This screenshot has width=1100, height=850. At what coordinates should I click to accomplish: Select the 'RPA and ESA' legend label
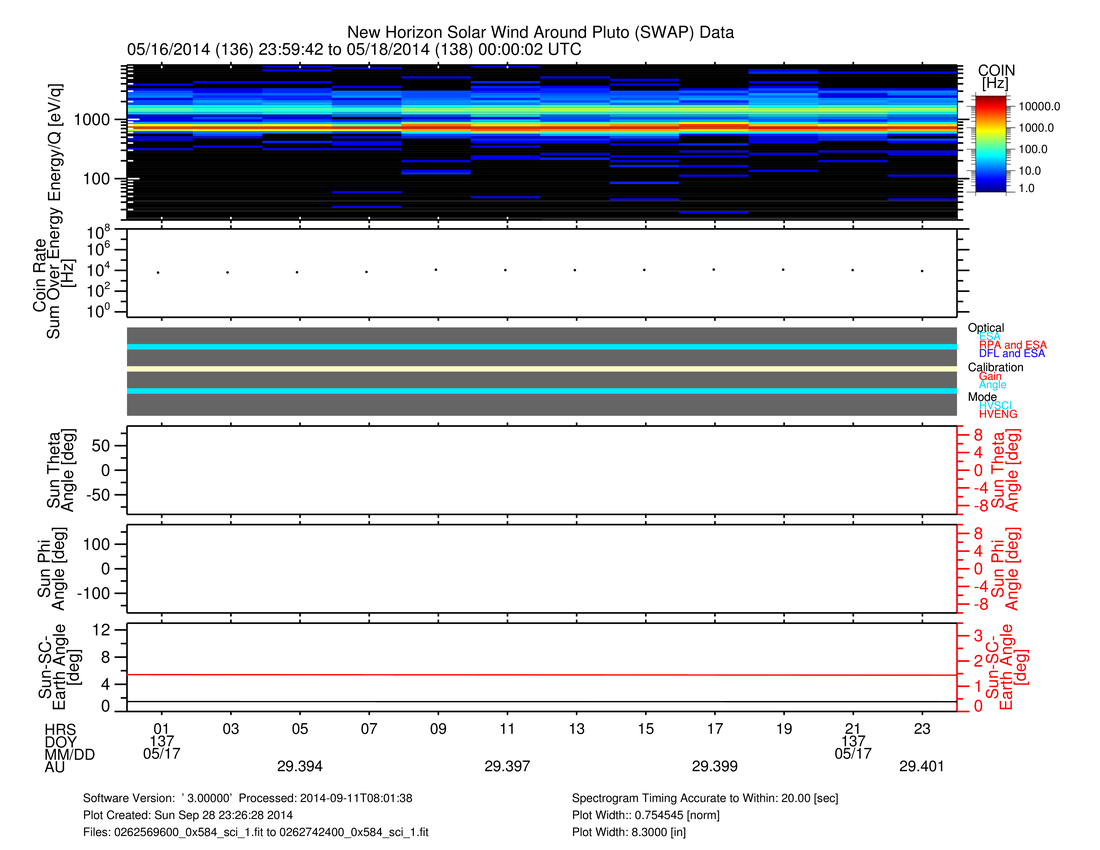click(x=1012, y=345)
